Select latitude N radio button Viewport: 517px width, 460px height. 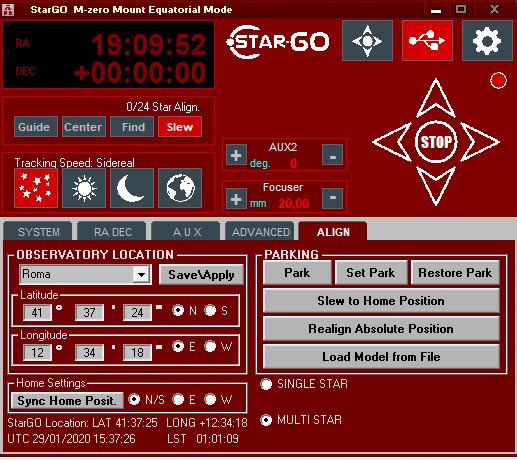(178, 311)
